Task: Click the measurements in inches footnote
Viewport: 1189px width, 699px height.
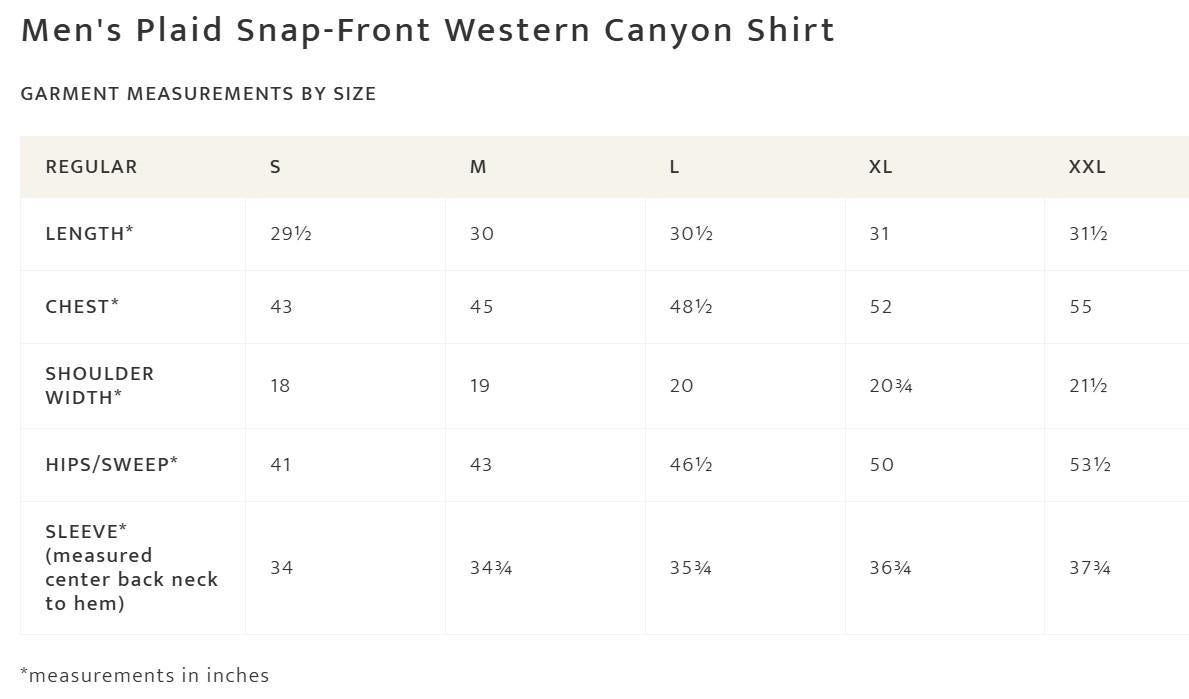Action: (x=145, y=676)
